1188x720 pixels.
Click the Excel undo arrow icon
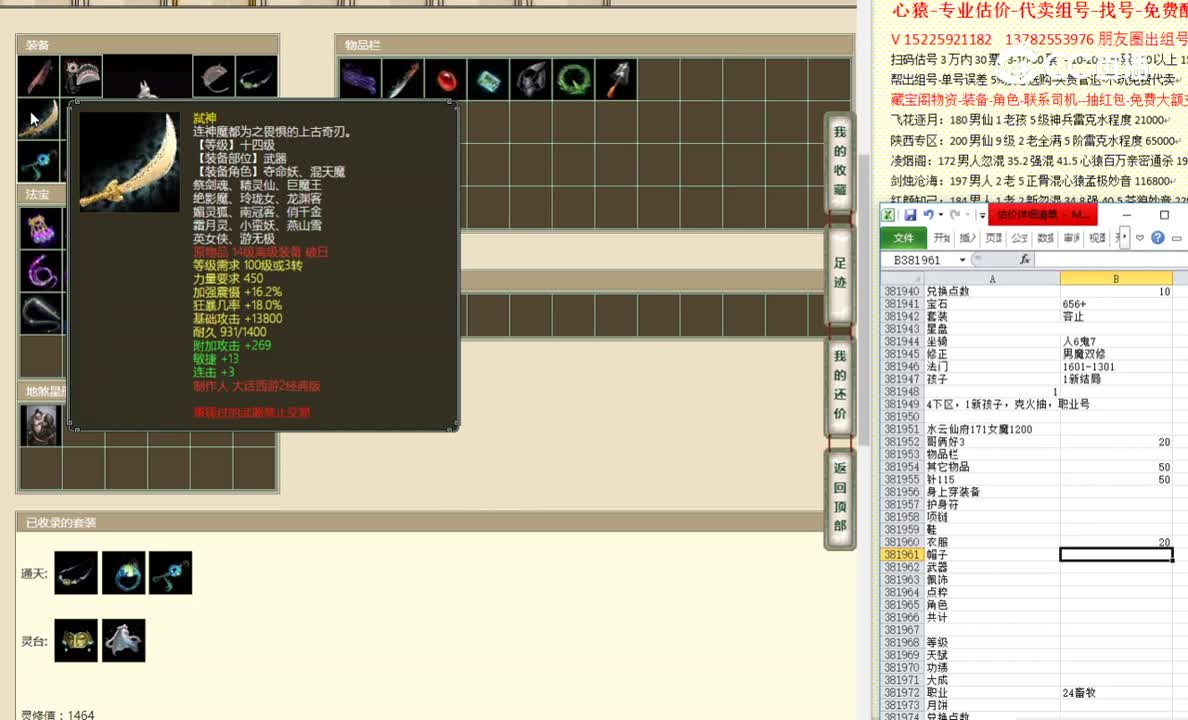[928, 215]
